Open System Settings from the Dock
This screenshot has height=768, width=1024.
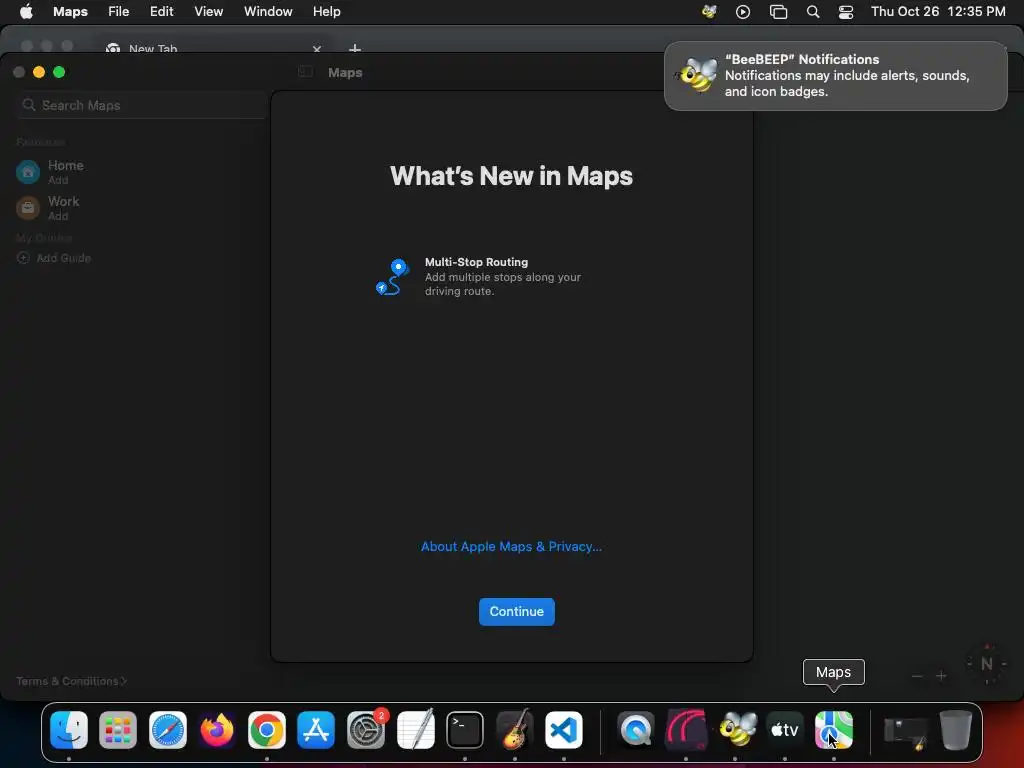[366, 730]
